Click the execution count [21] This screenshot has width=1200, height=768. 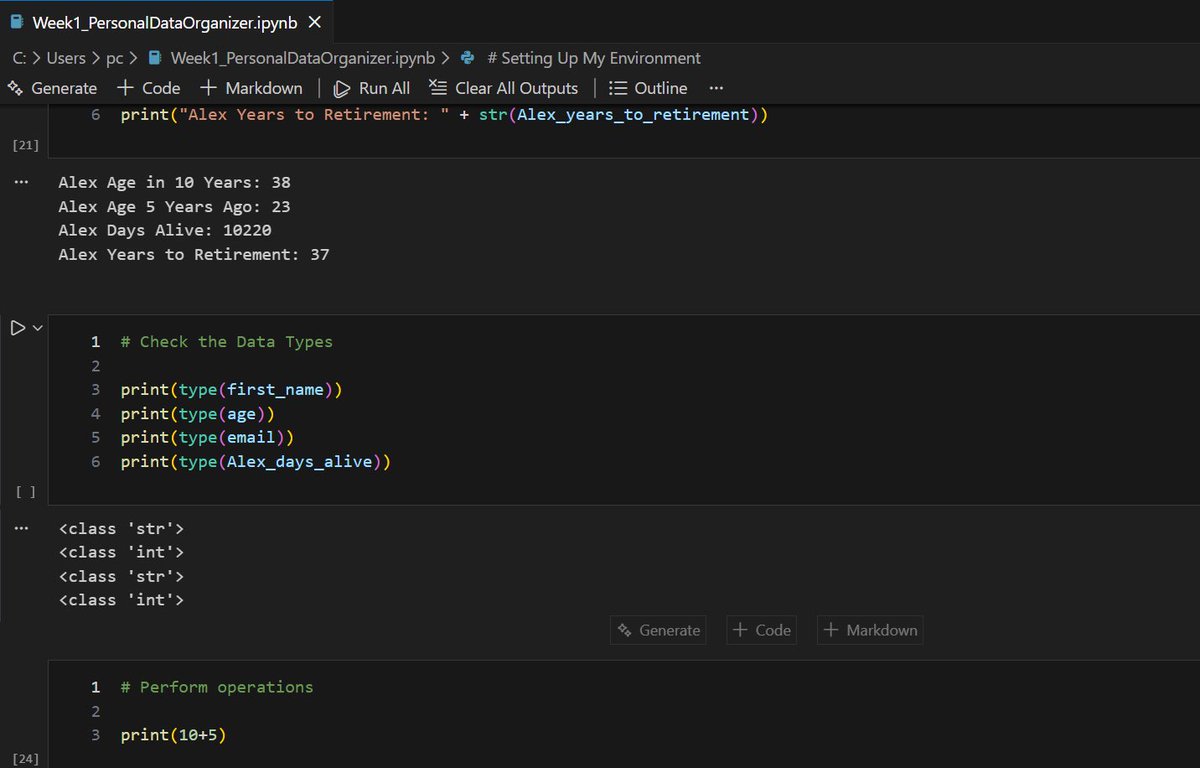click(25, 146)
